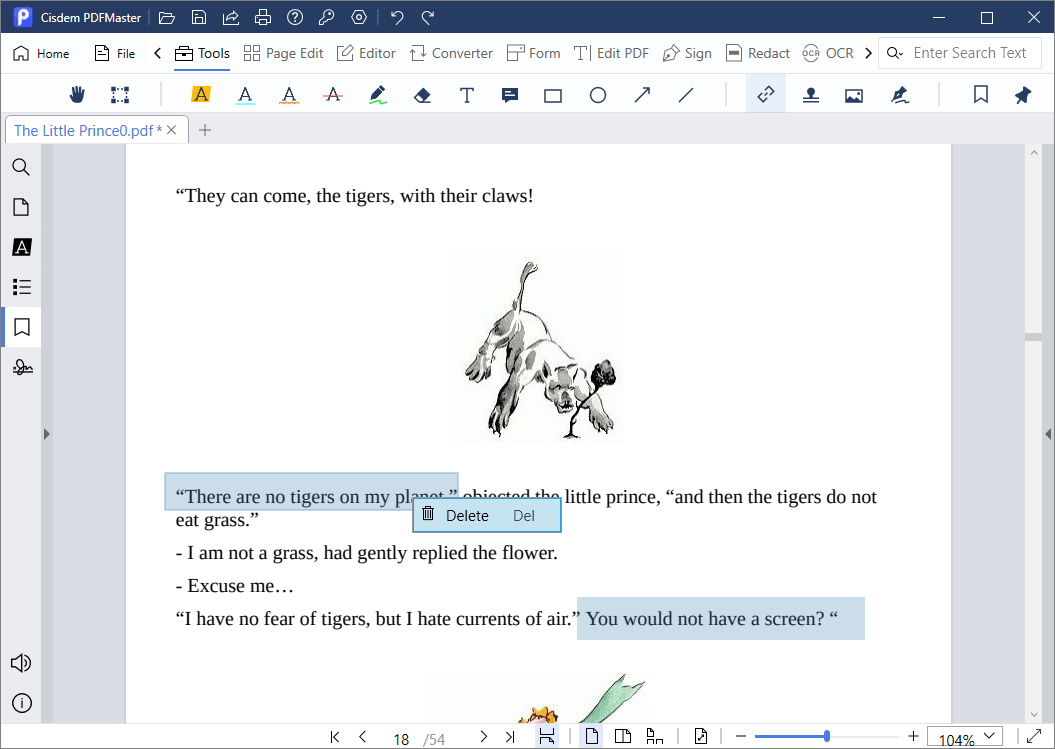Open the Form tab

(x=534, y=53)
